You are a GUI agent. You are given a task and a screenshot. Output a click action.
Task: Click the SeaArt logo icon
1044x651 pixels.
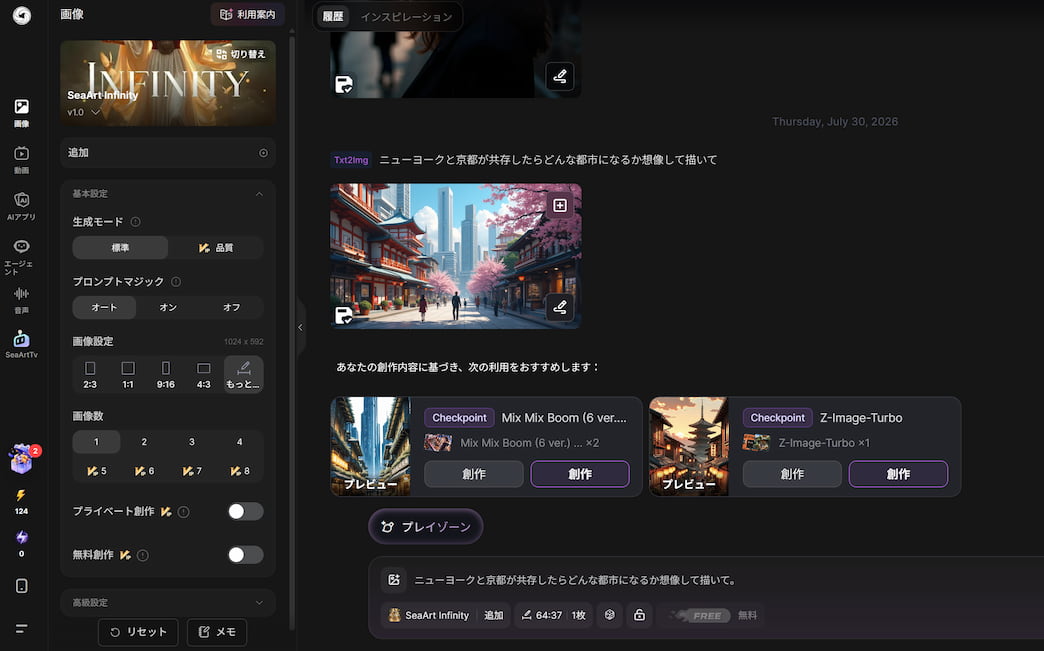coord(21,15)
